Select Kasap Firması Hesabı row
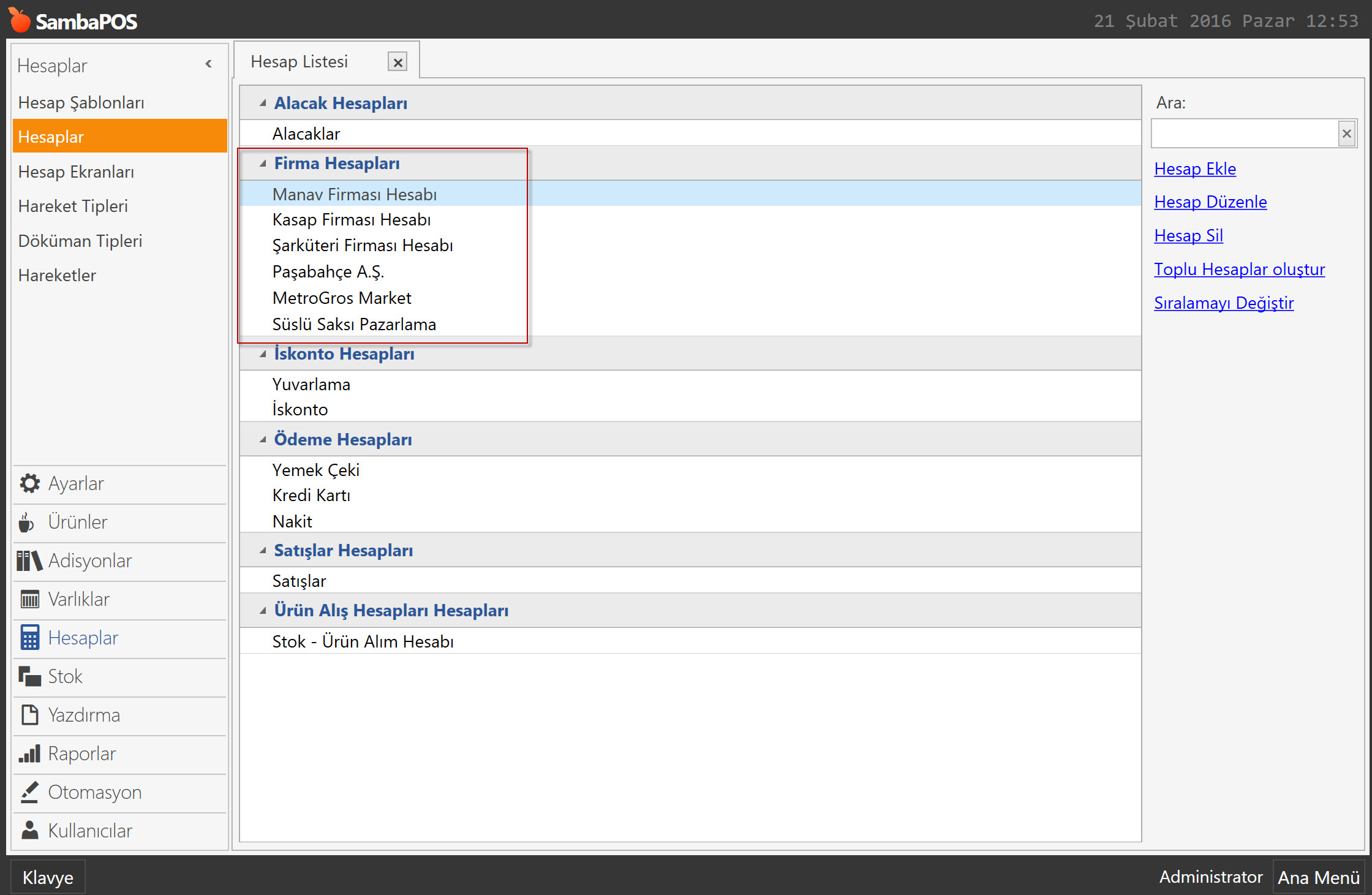The height and width of the screenshot is (895, 1372). (690, 220)
